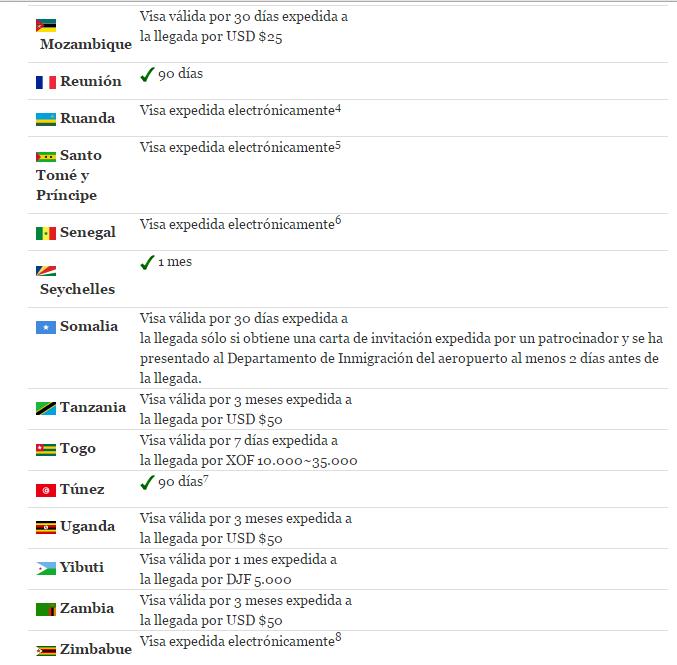Viewport: 677px width, 665px height.
Task: Click the Ruanda flag icon
Action: [x=45, y=119]
